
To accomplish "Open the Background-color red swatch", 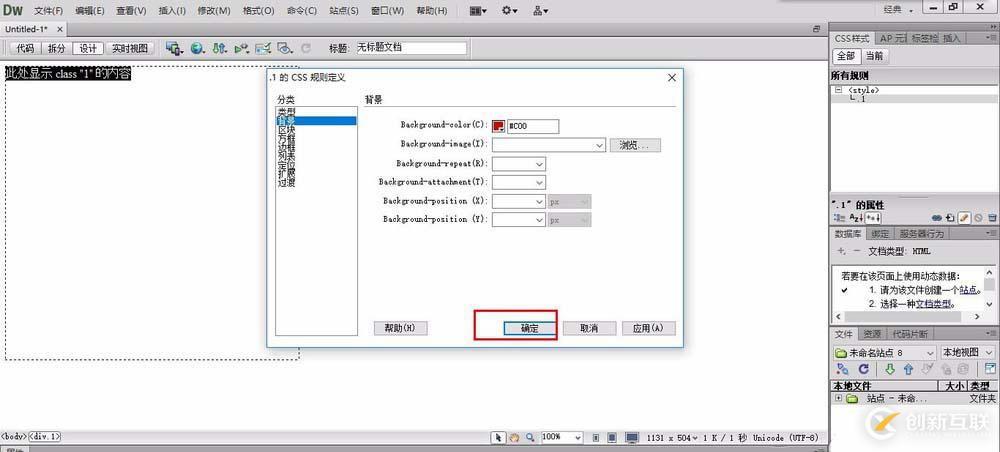I will [498, 126].
